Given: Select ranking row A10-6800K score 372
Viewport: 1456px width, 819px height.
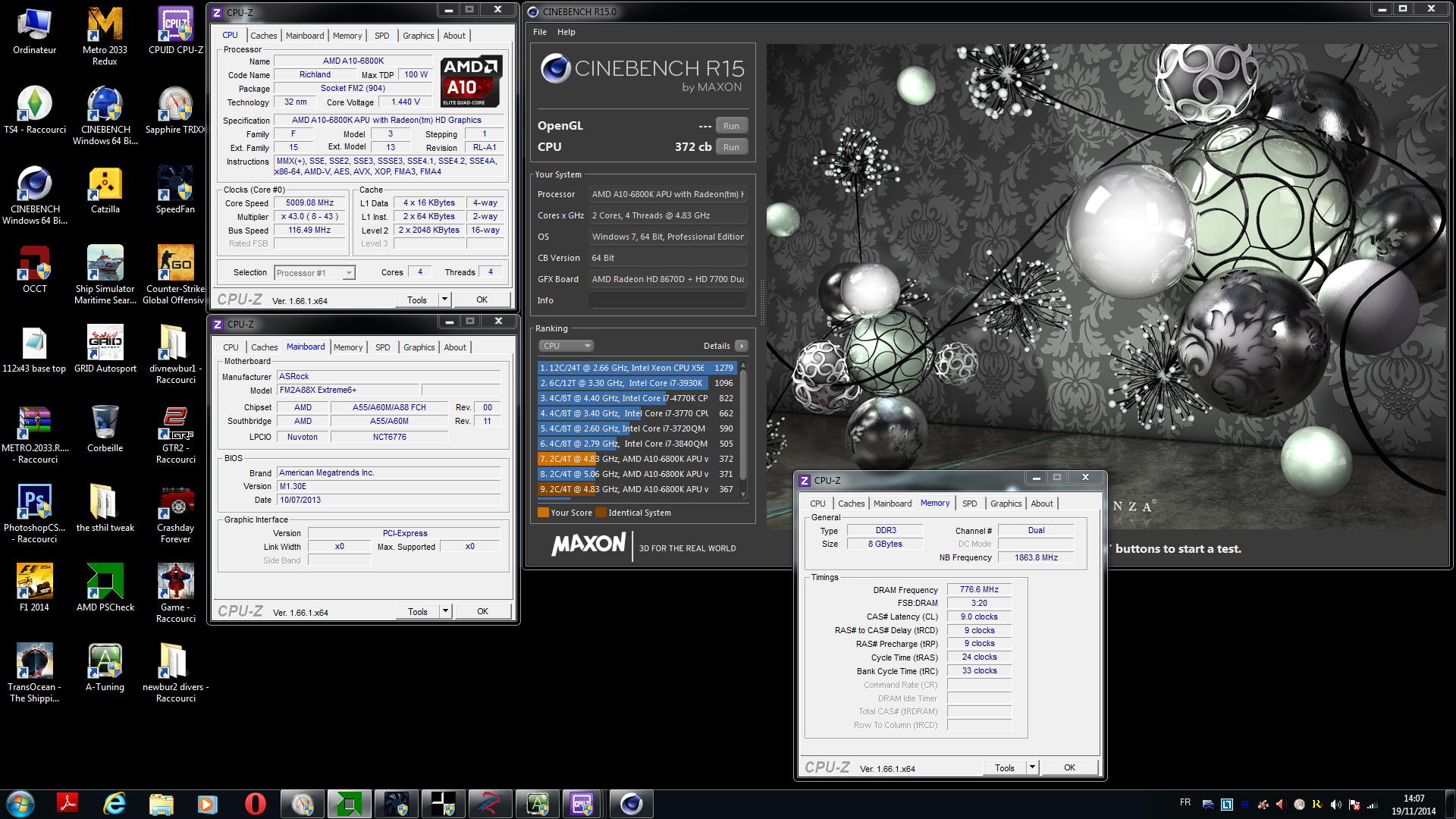Looking at the screenshot, I should [x=637, y=459].
